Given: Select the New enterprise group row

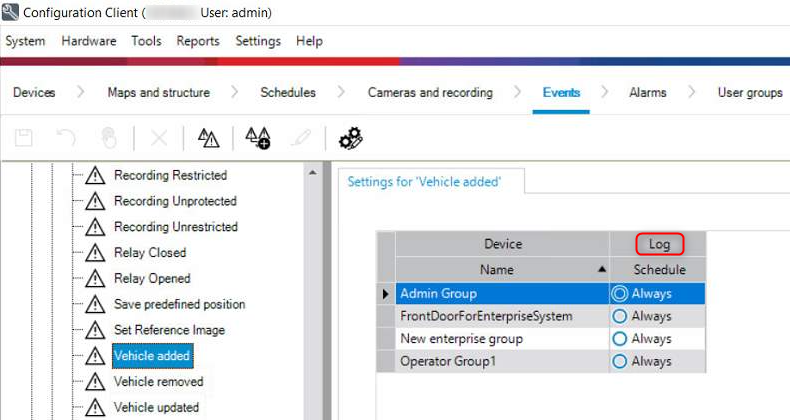Looking at the screenshot, I should (461, 339).
